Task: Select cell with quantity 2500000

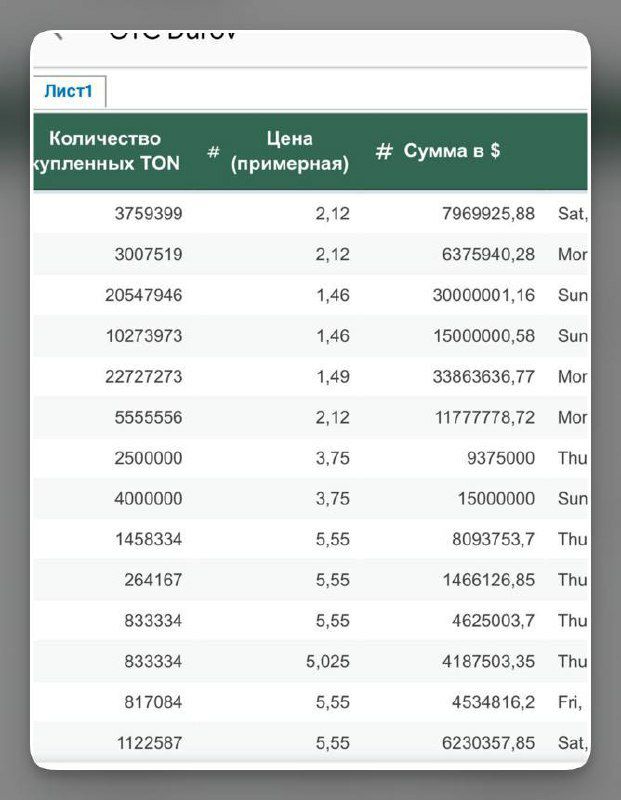Action: pyautogui.click(x=148, y=458)
